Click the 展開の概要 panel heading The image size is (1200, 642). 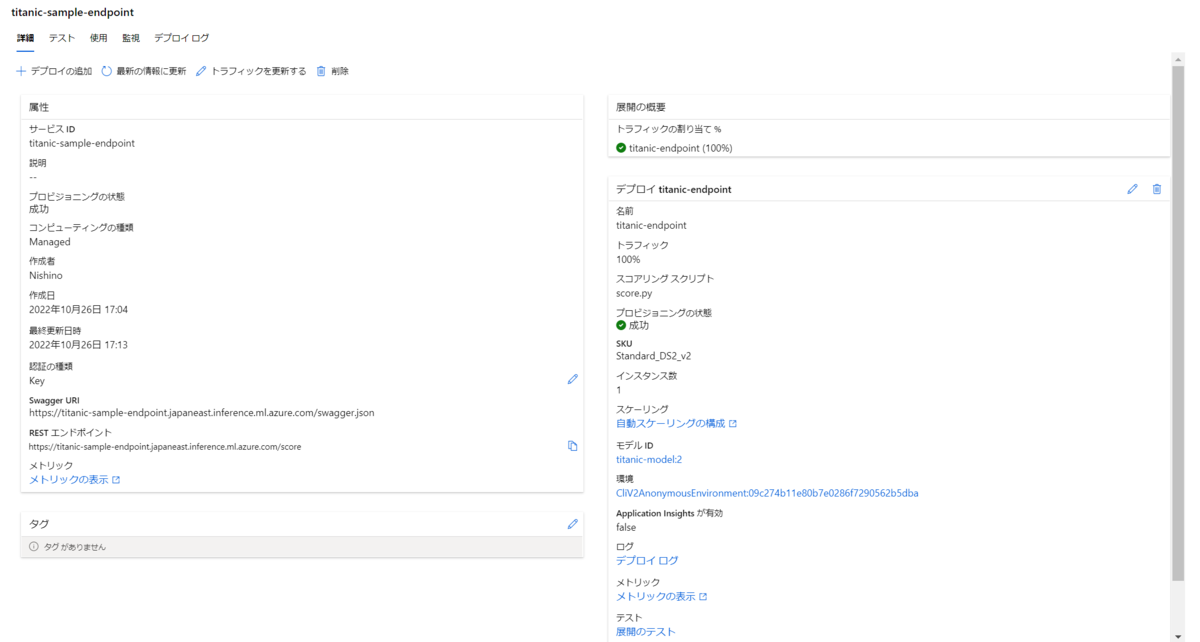coord(641,107)
